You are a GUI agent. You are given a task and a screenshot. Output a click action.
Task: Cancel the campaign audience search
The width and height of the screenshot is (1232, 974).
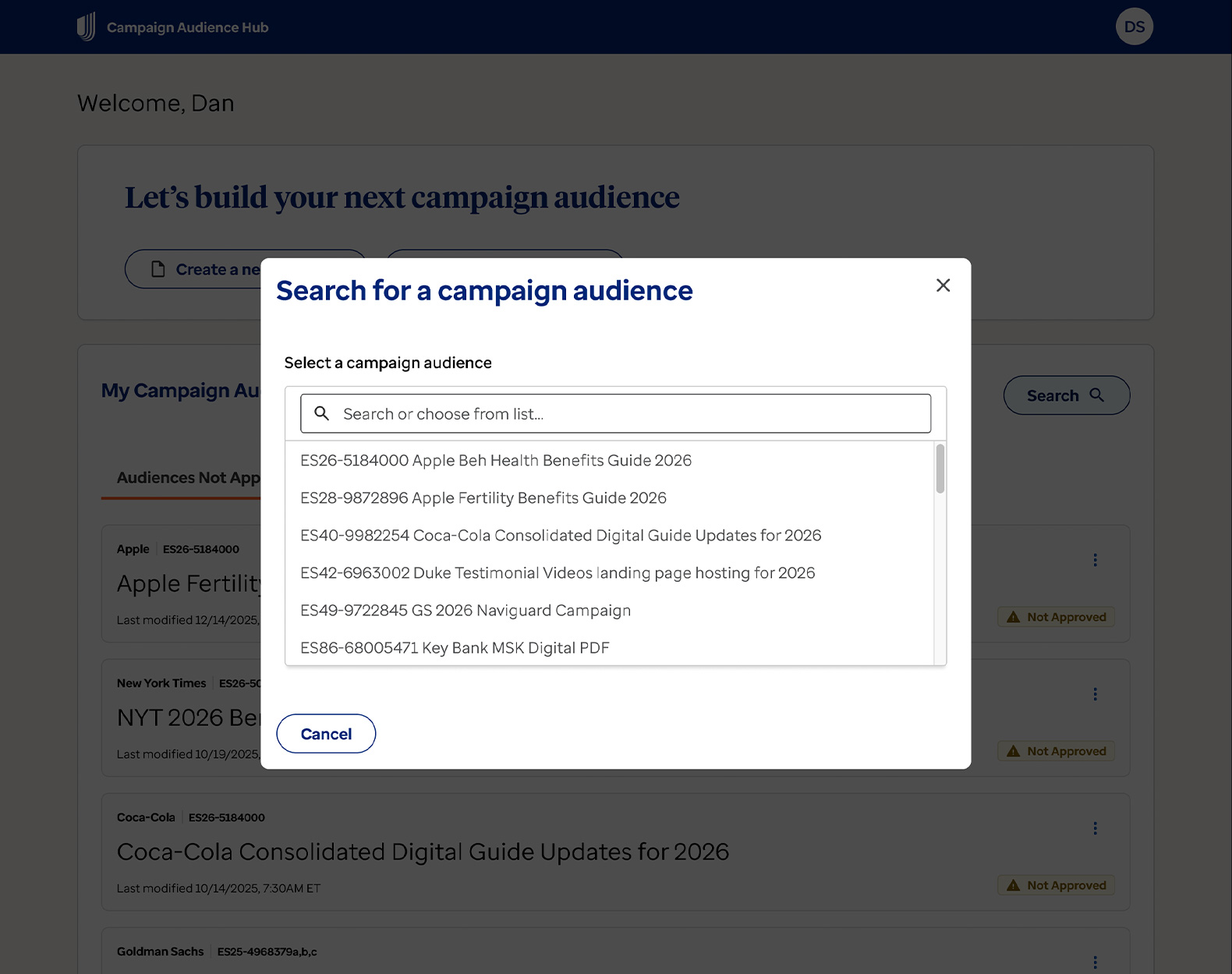click(326, 734)
